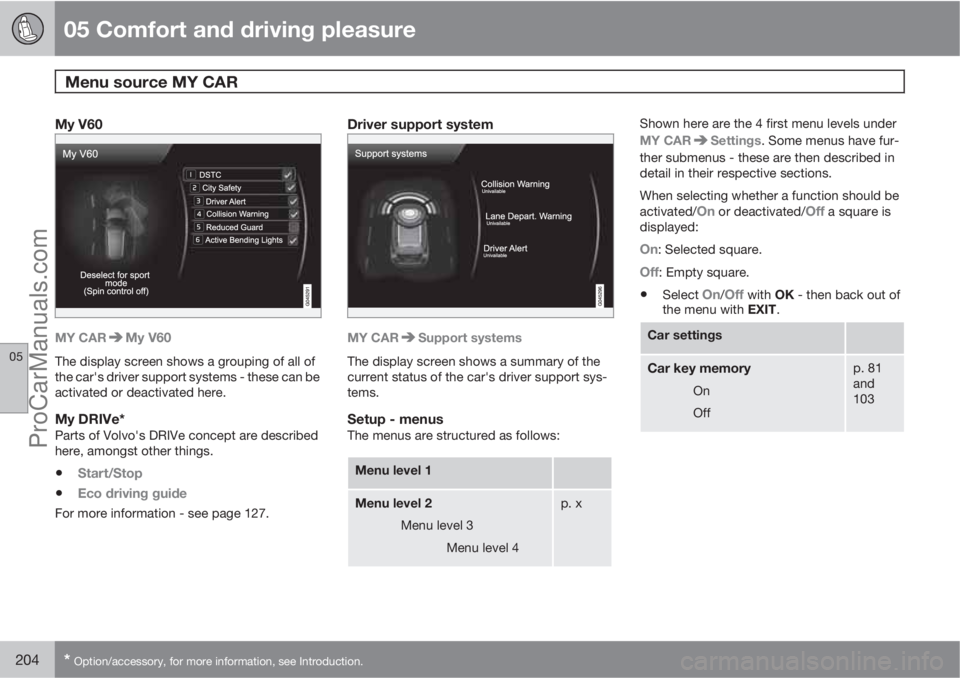This screenshot has height=678, width=960.
Task: Click the 'Car settings' table header
Action: pyautogui.click(x=742, y=337)
